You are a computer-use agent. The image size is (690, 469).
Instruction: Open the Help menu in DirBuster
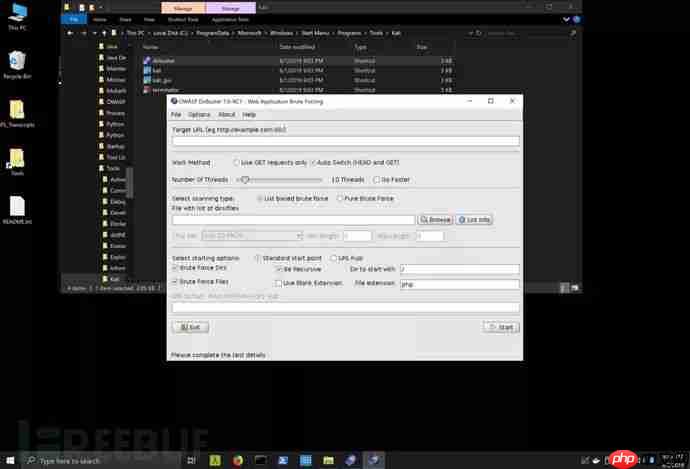click(249, 114)
